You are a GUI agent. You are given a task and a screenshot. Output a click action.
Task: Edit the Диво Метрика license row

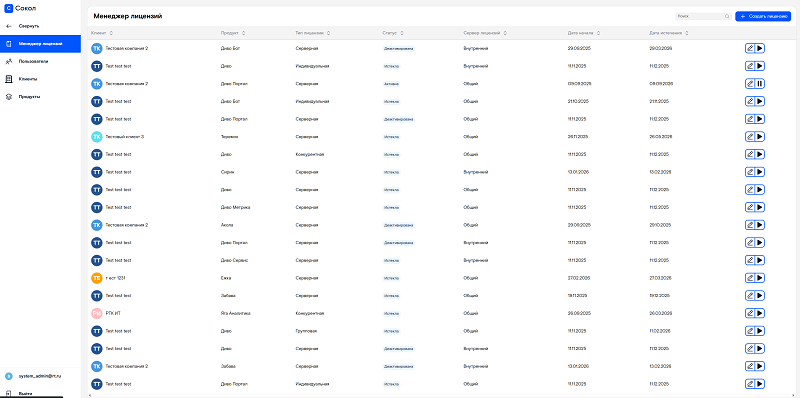pos(749,207)
